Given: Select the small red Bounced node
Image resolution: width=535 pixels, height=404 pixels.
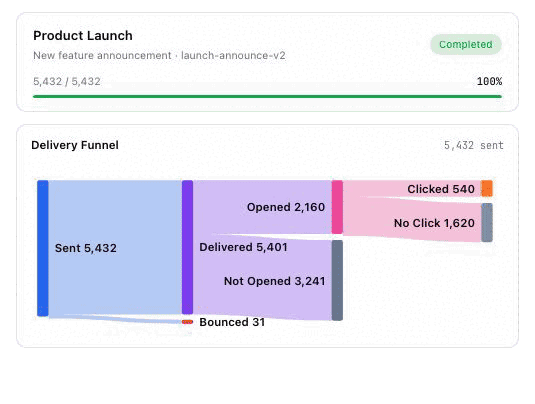Looking at the screenshot, I should tap(187, 322).
